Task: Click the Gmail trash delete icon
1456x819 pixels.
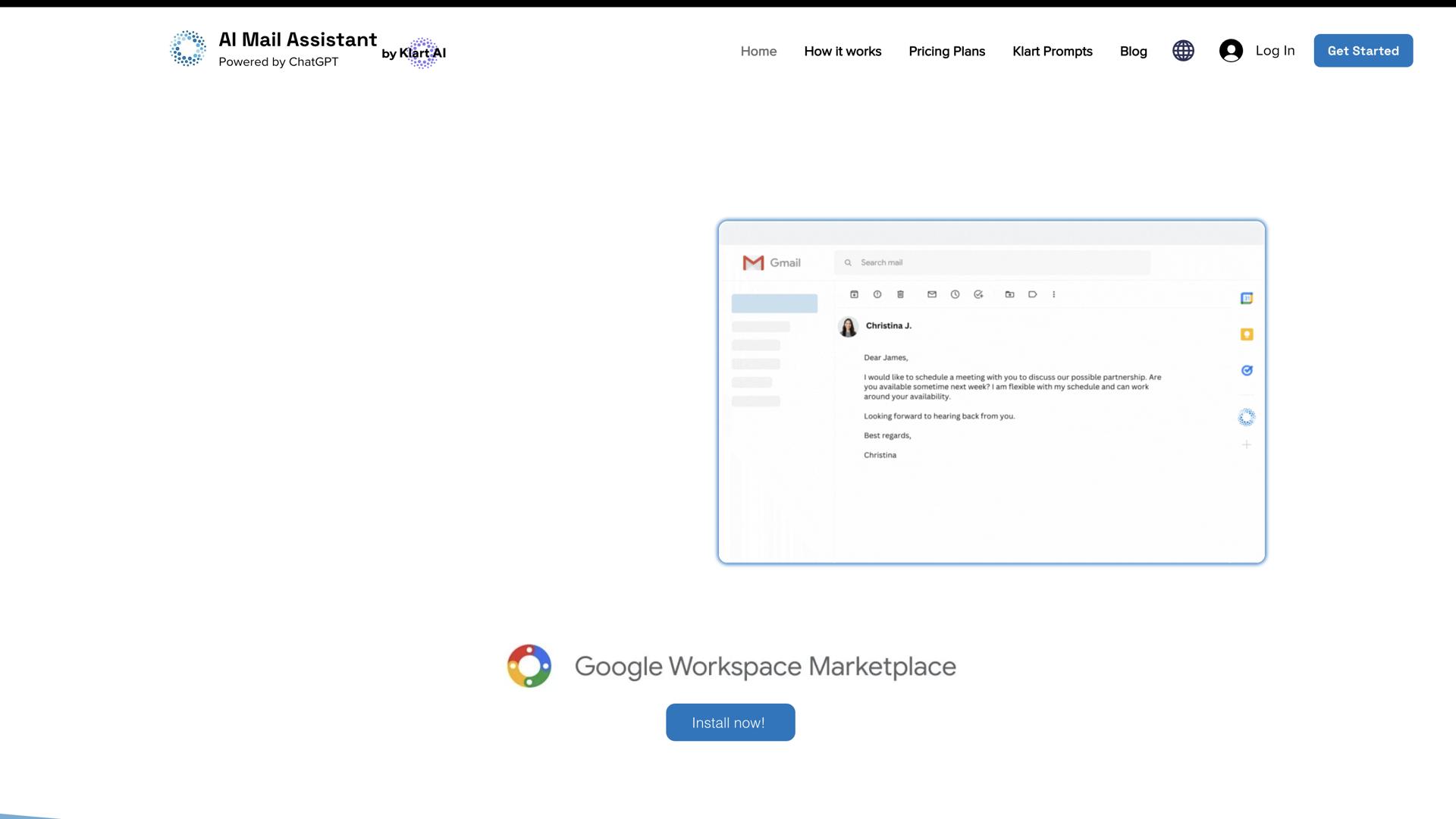Action: click(x=900, y=294)
